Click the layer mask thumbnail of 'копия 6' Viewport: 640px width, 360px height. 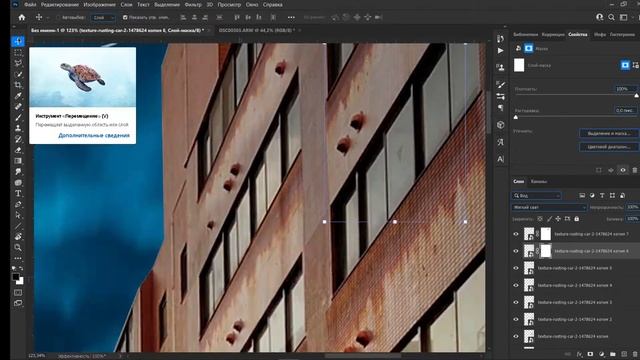coord(546,251)
